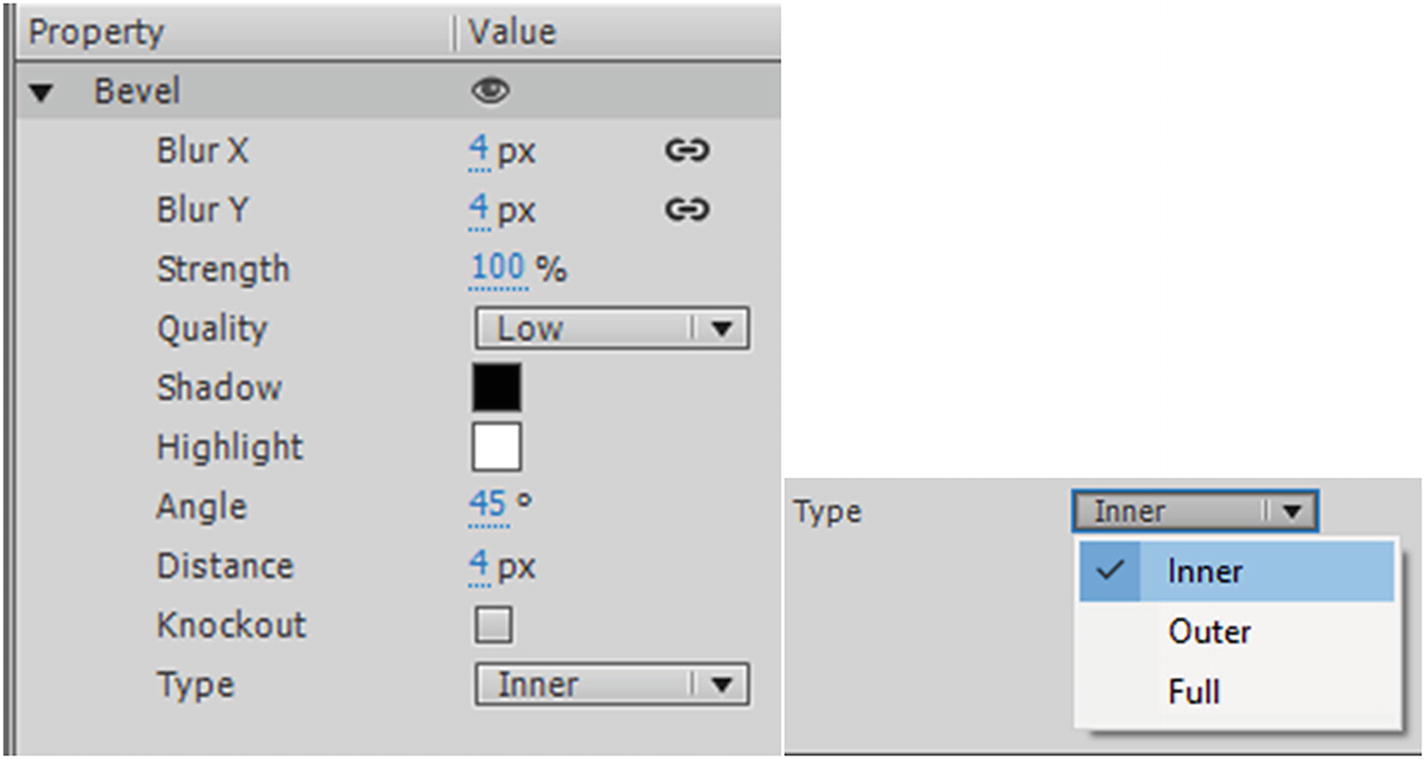Choose Outer from the Type menu
The image size is (1425, 759).
click(x=1210, y=632)
